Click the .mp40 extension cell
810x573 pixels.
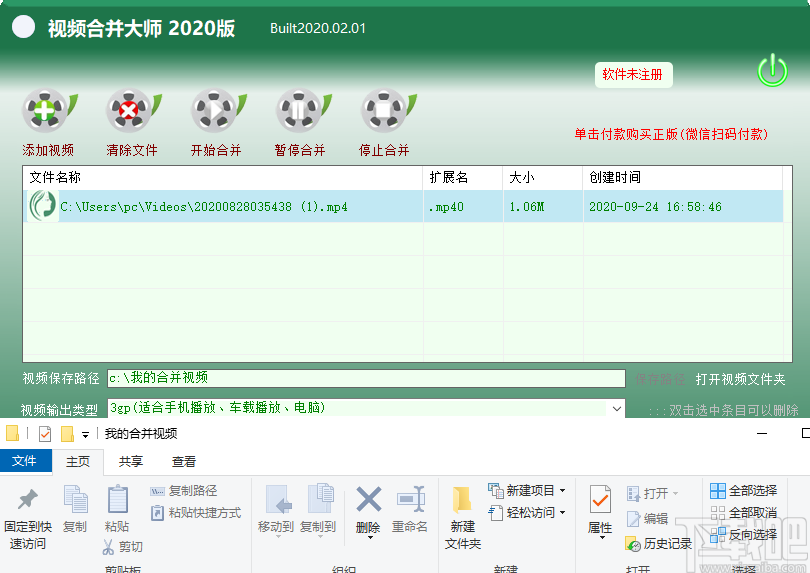463,207
